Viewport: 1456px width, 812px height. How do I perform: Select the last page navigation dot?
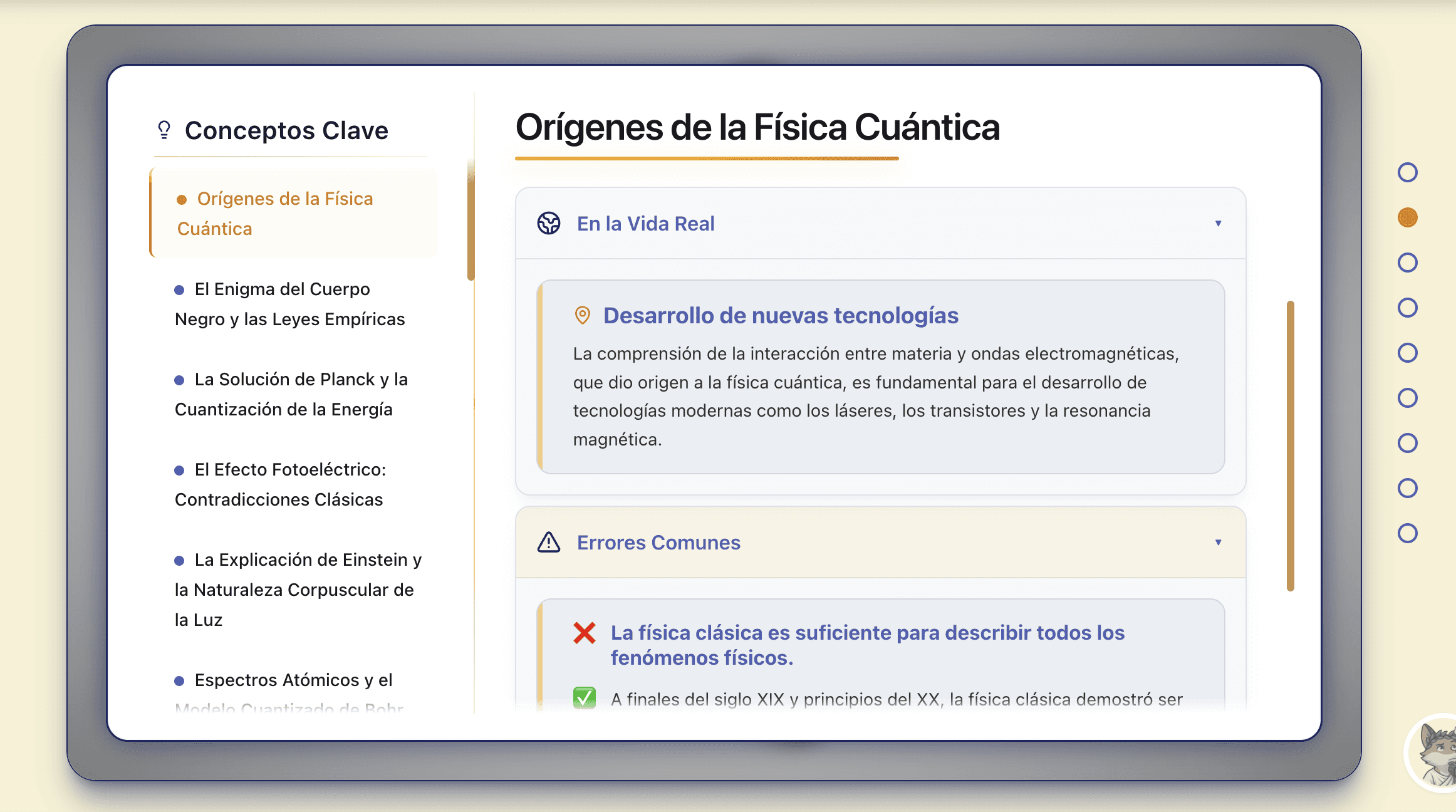1408,533
